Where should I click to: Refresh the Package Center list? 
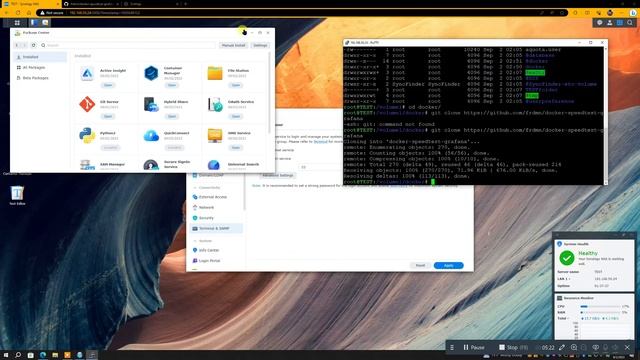(x=33, y=45)
